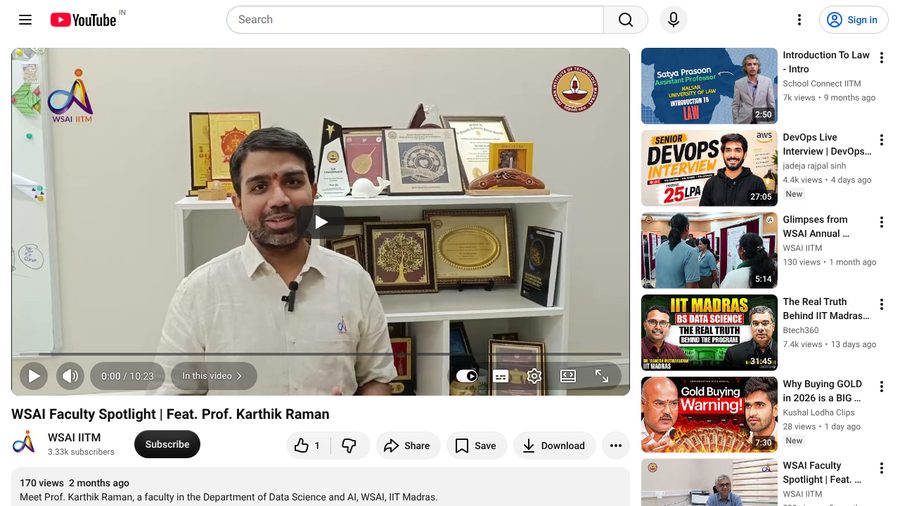Subscribe to WSAI IITM channel
The image size is (900, 506).
tap(167, 444)
